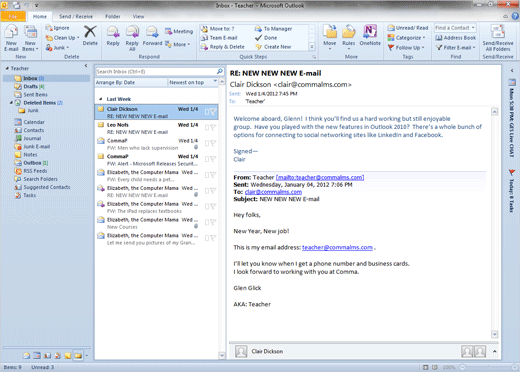
Task: Collapse the Last Week group
Action: [101, 99]
